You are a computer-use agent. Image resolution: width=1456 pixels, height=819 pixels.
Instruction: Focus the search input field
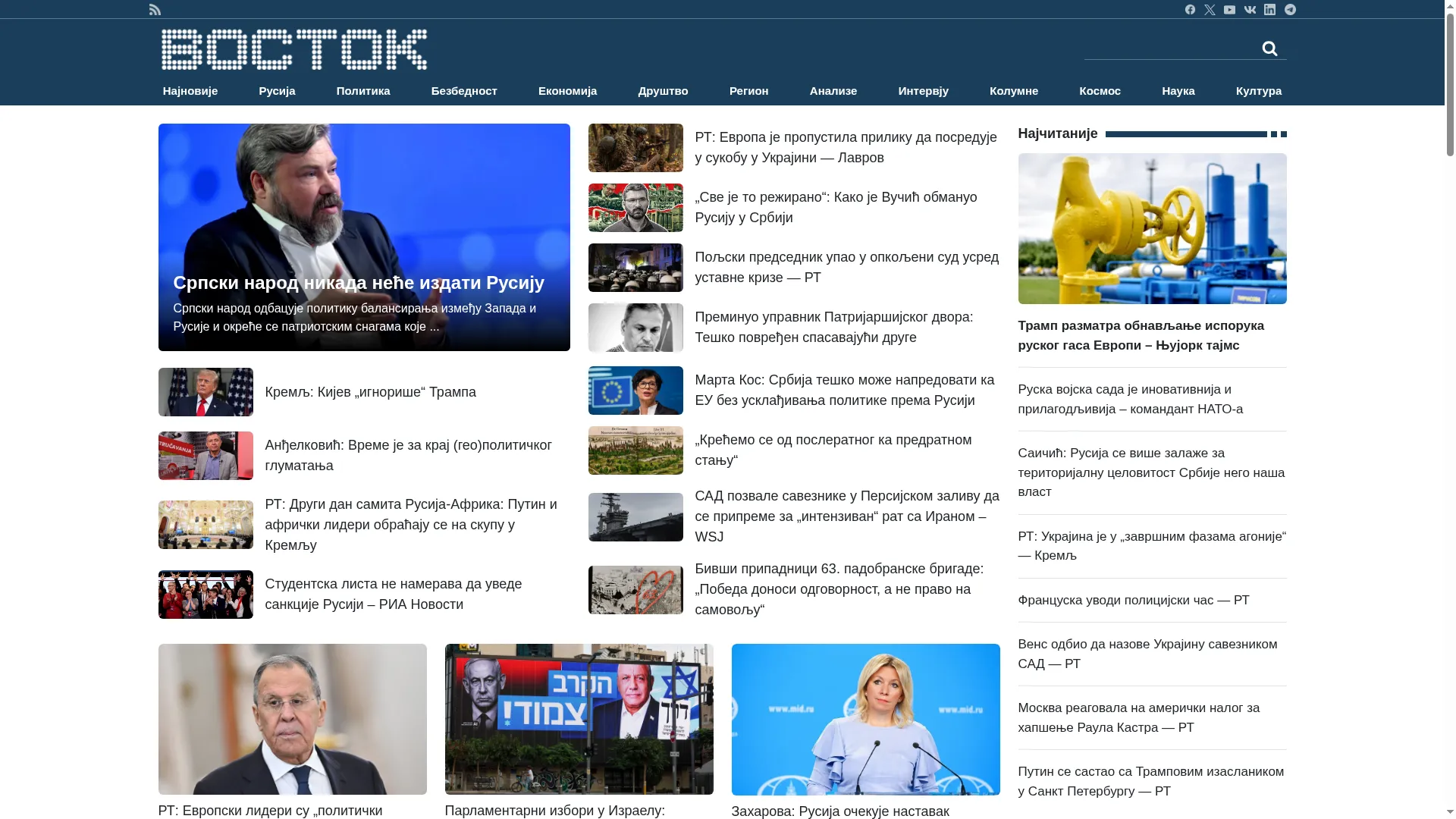(1172, 49)
